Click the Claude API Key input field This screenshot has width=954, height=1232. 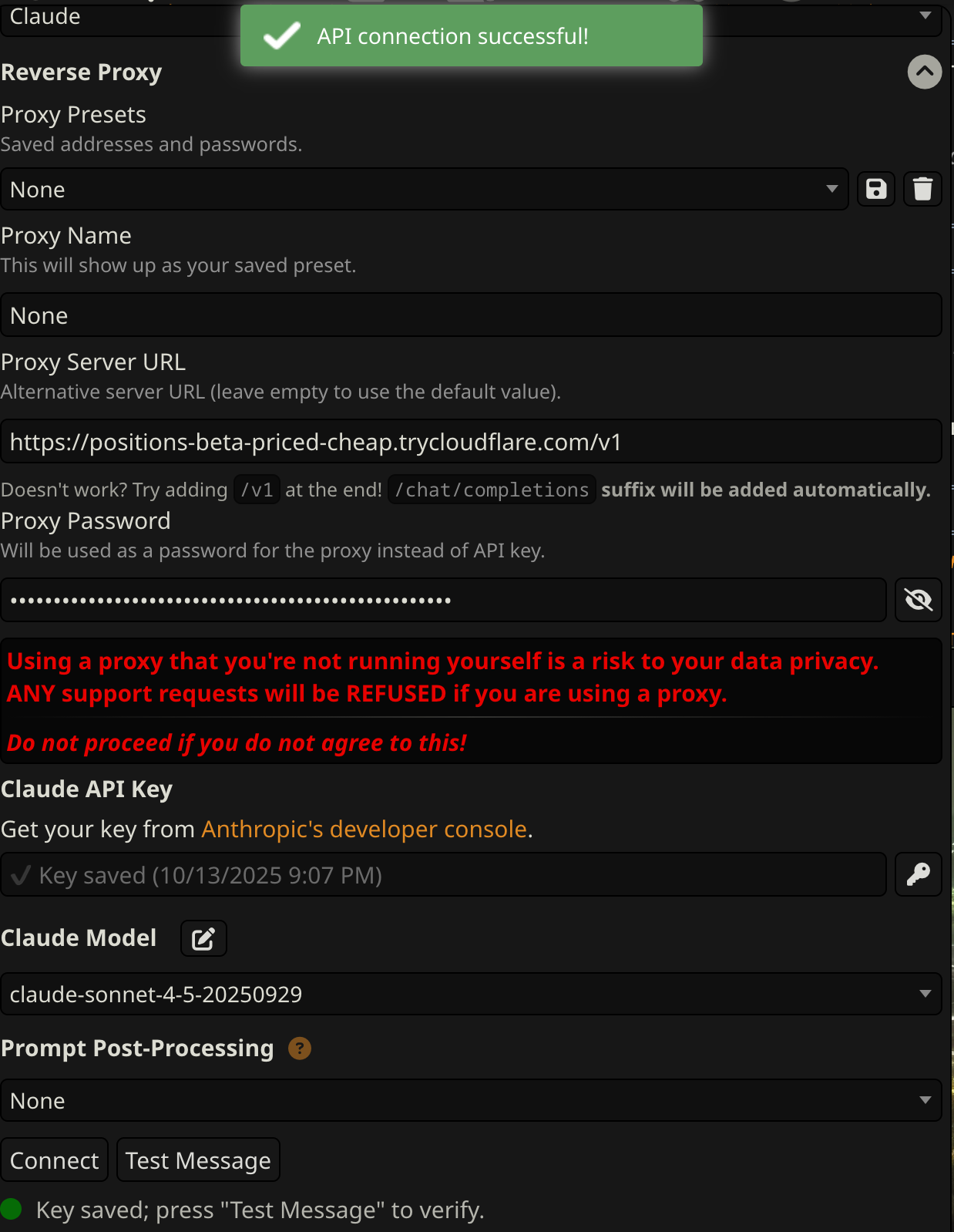(x=443, y=875)
